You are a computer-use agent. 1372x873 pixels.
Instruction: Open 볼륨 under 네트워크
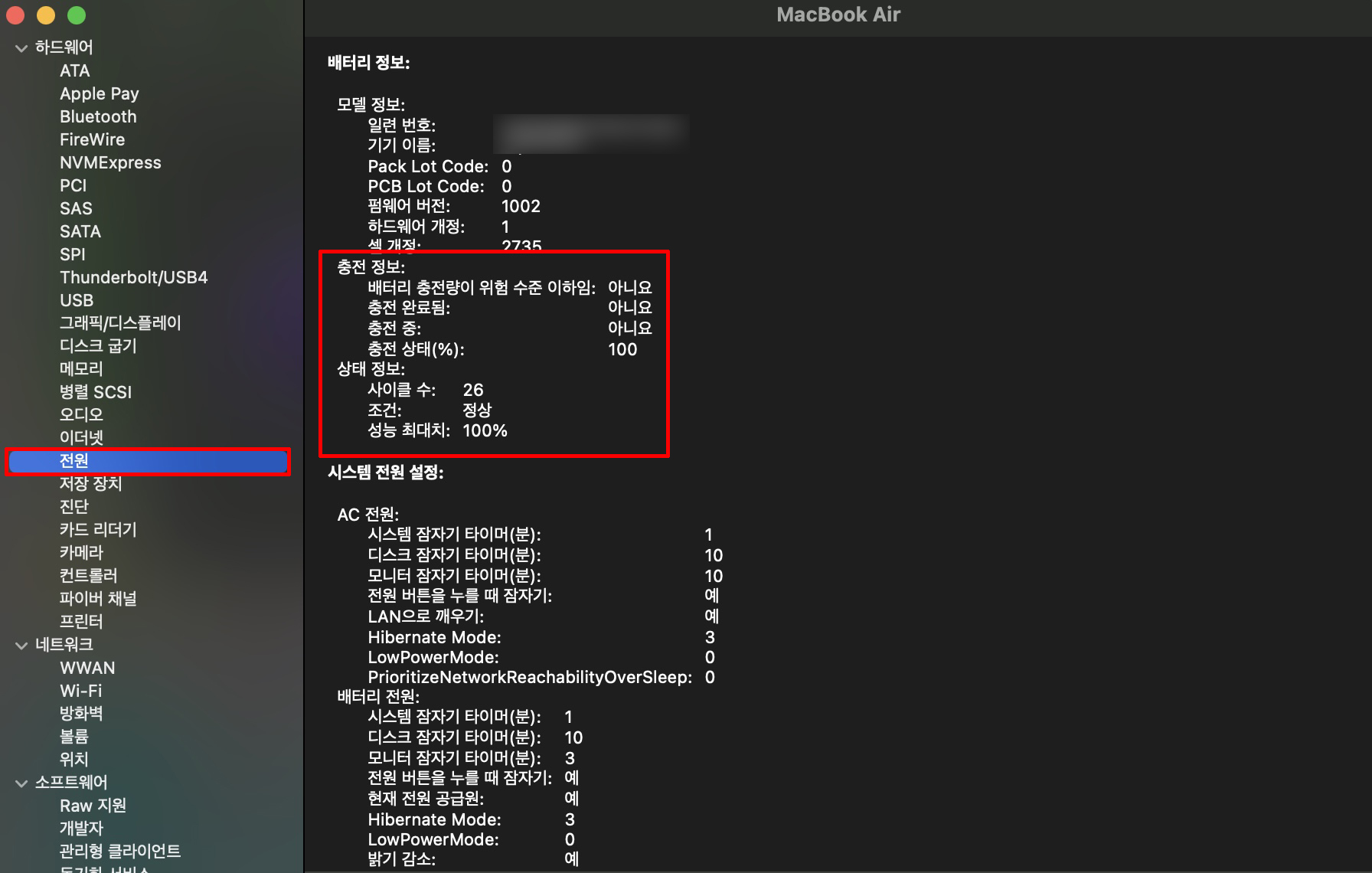coord(74,737)
